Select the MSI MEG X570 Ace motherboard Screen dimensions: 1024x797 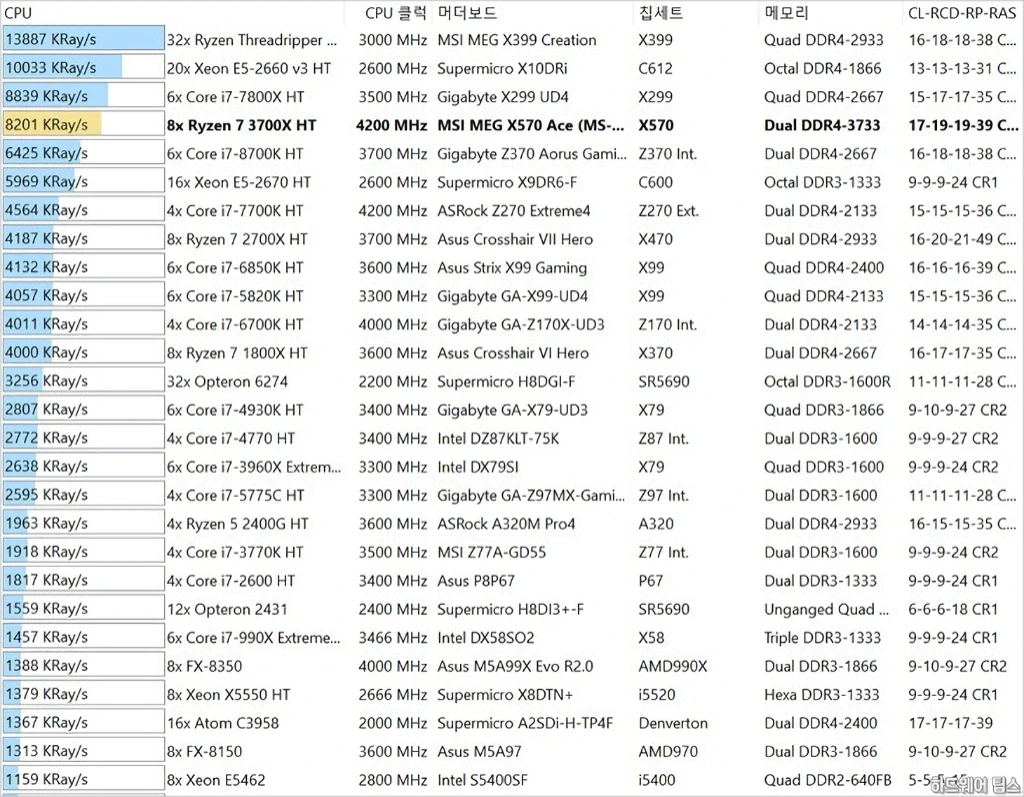(x=531, y=125)
